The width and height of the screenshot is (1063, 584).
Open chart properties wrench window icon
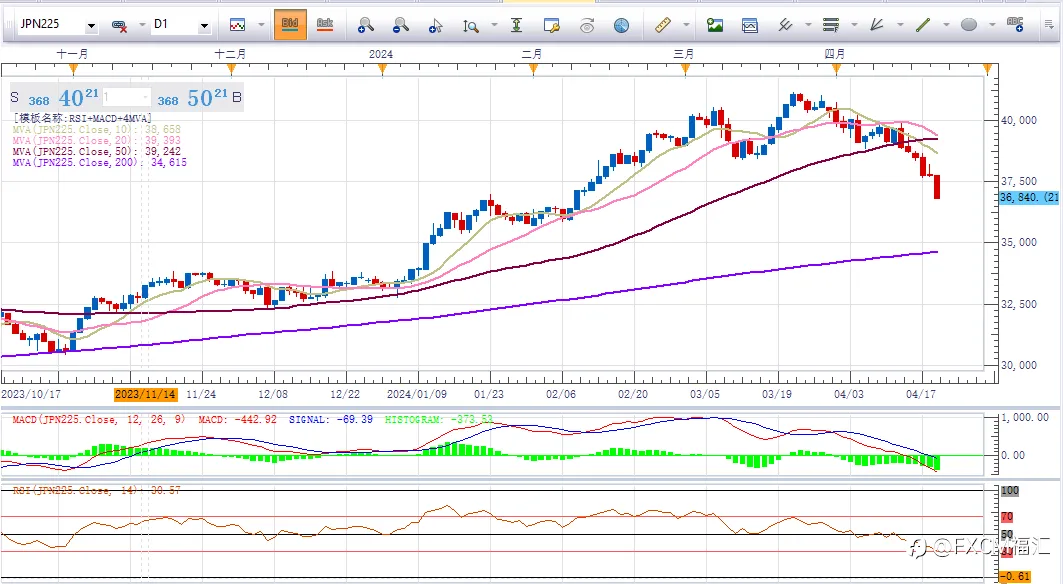[x=552, y=26]
